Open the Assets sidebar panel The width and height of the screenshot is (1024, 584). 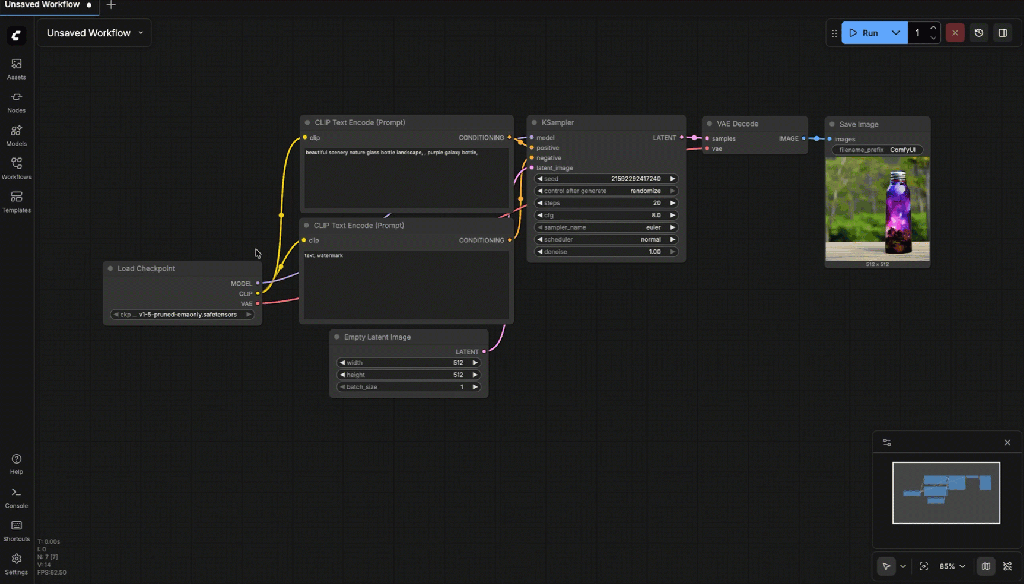point(17,68)
